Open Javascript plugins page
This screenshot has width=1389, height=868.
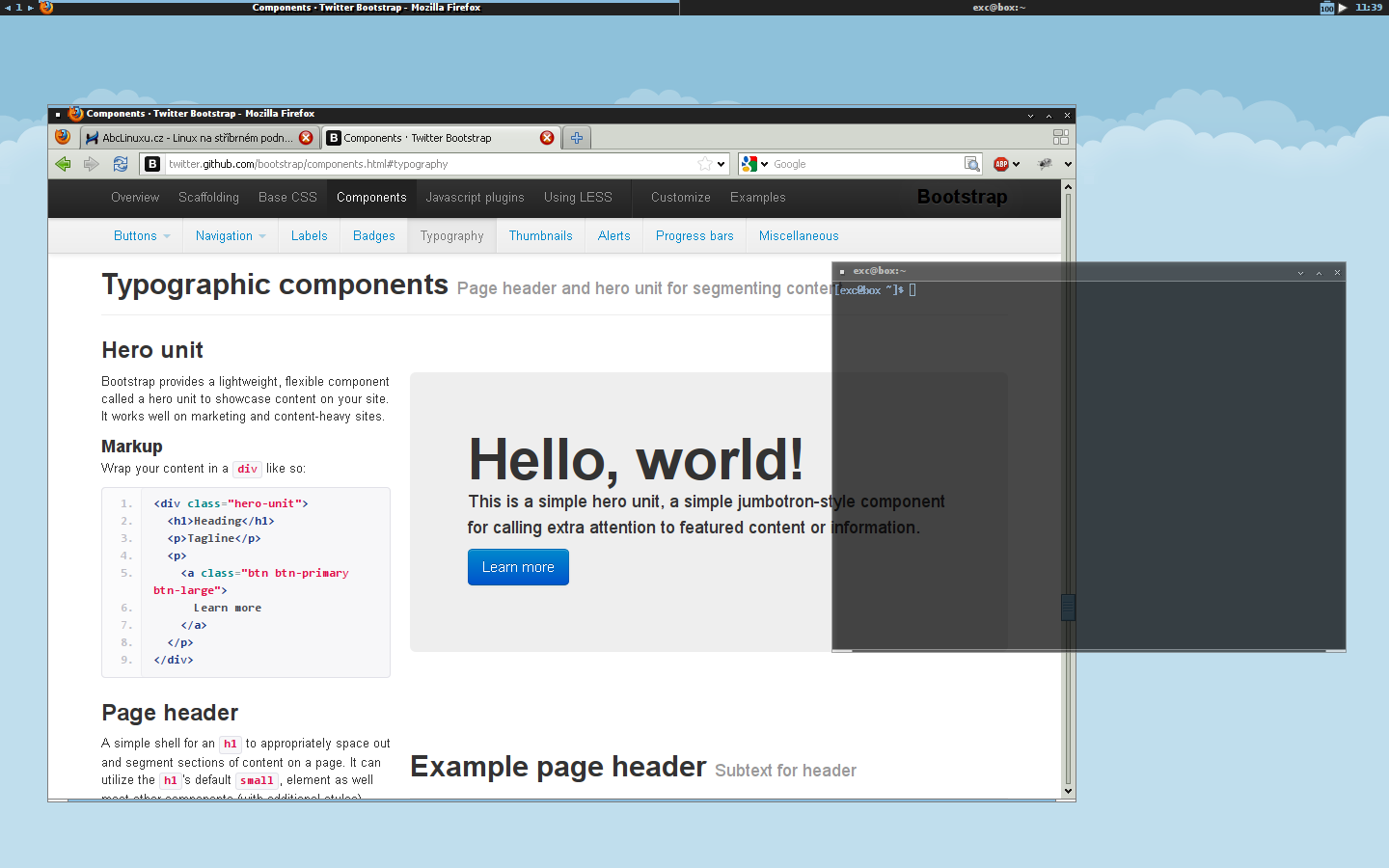coord(476,198)
